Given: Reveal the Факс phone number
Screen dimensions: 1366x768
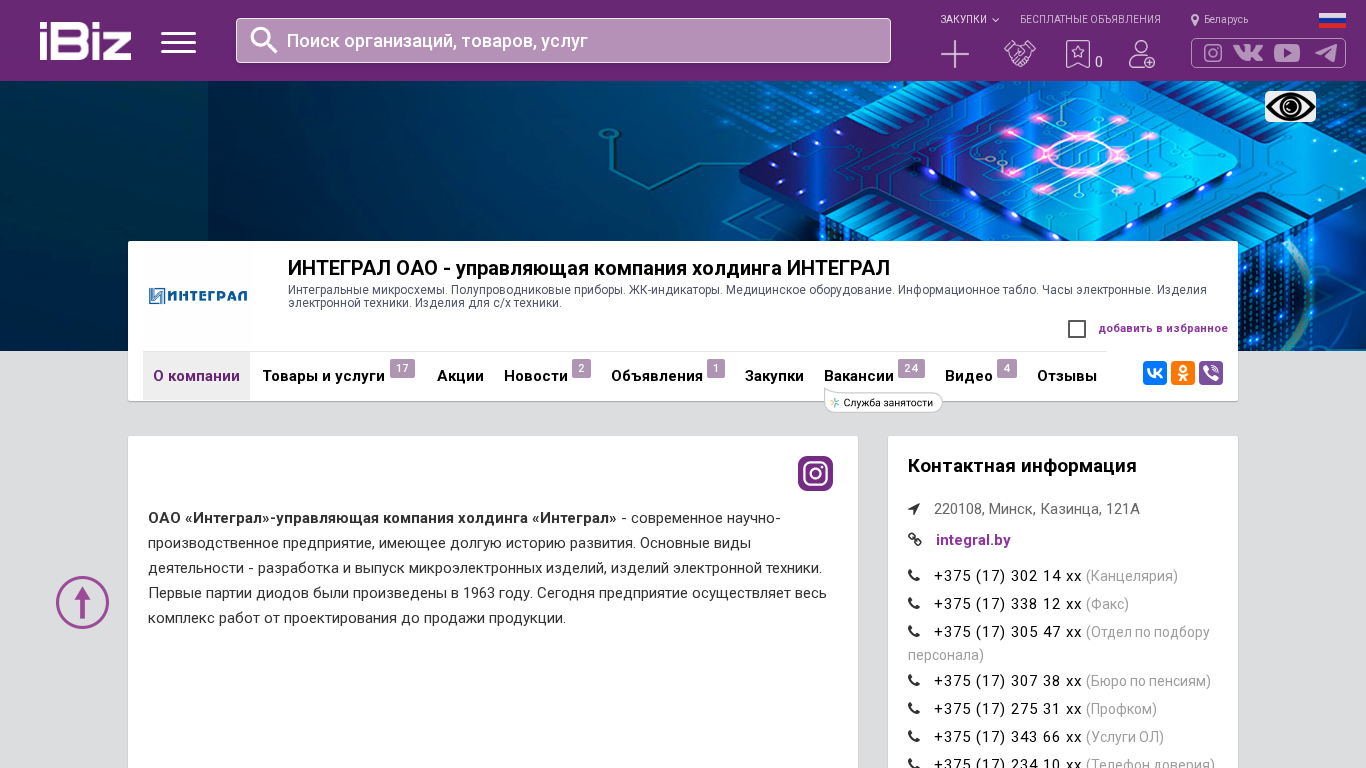Looking at the screenshot, I should [x=1008, y=604].
